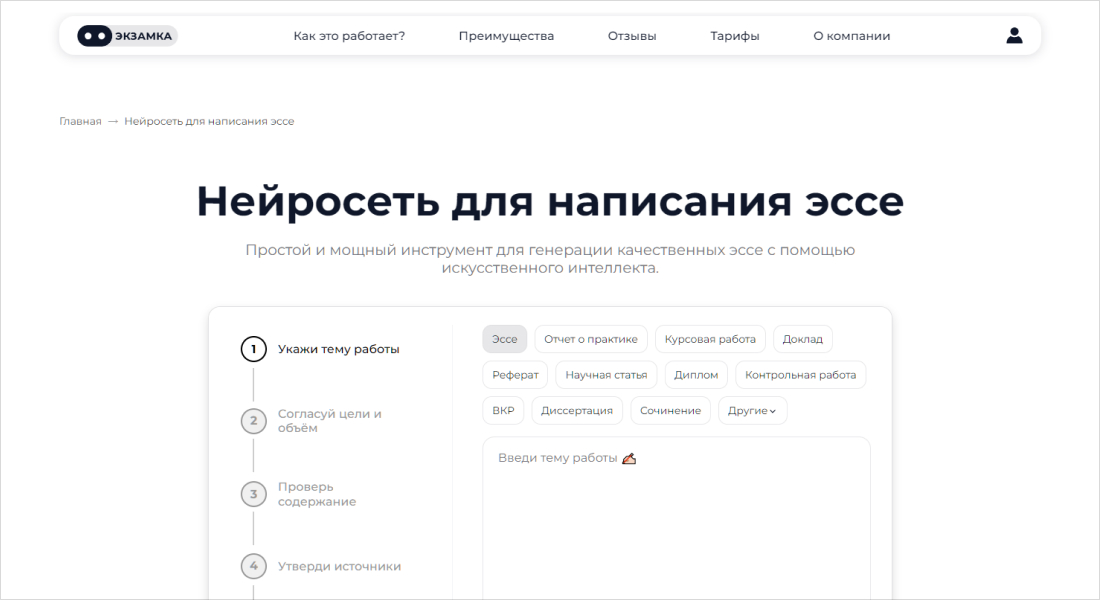This screenshot has height=600, width=1100.
Task: Select Научная статья work type
Action: click(x=606, y=375)
